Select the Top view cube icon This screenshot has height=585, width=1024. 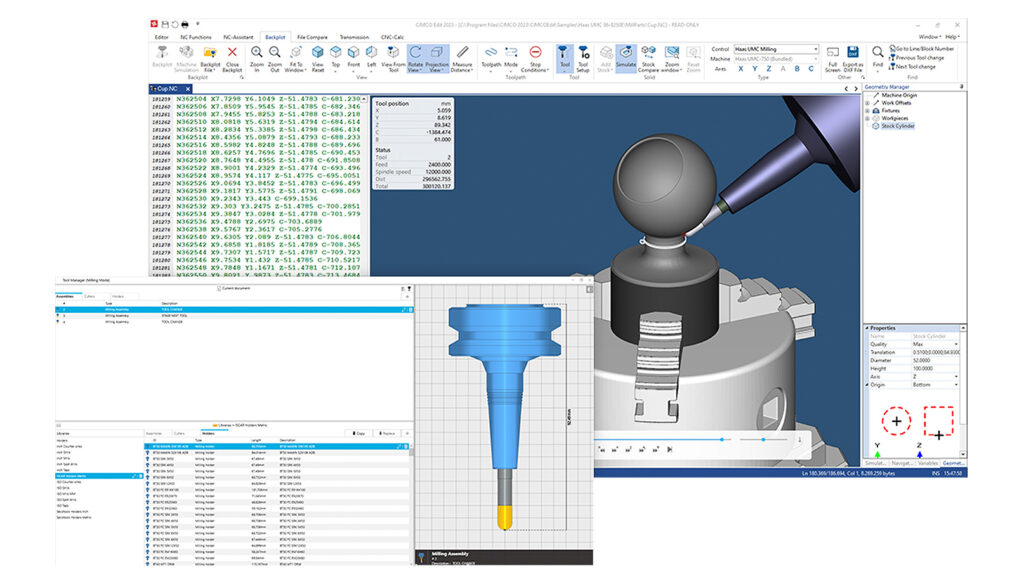[x=335, y=54]
